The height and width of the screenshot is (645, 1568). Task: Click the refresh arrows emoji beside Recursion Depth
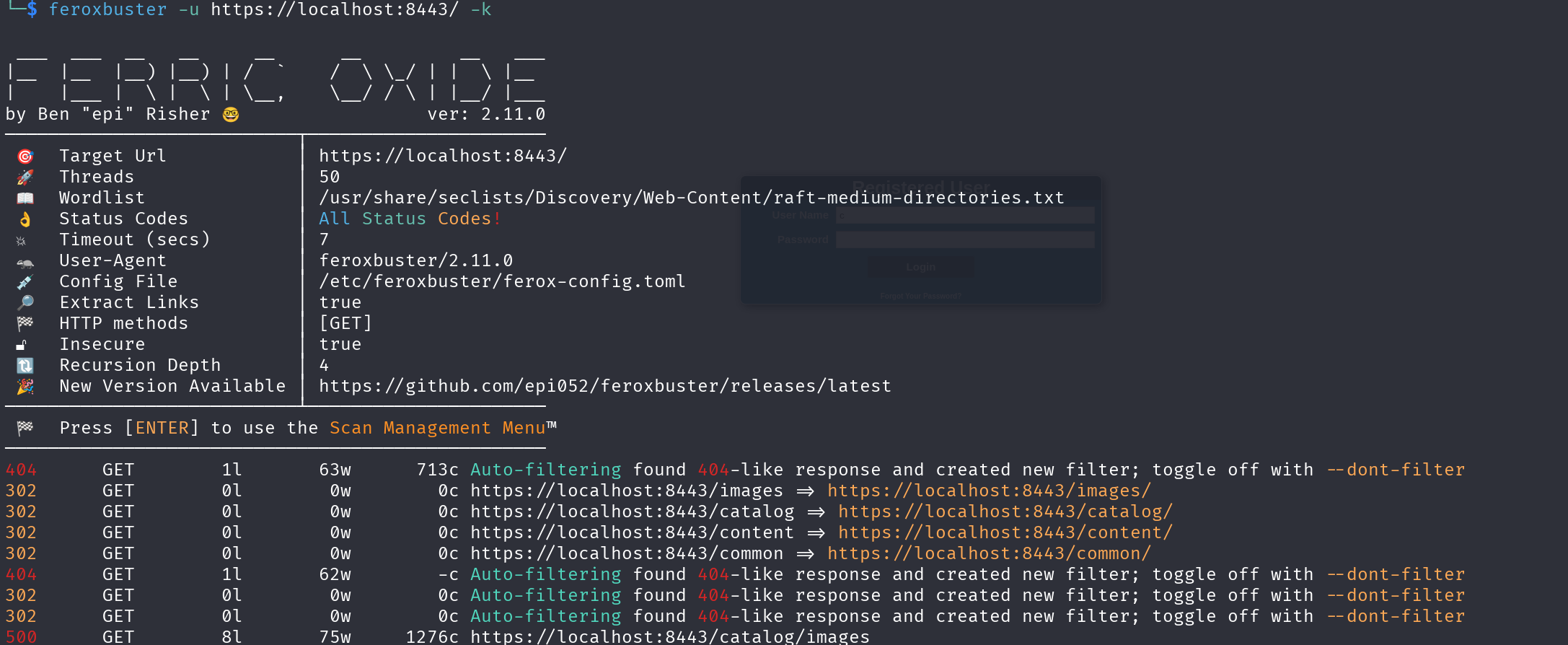point(25,366)
